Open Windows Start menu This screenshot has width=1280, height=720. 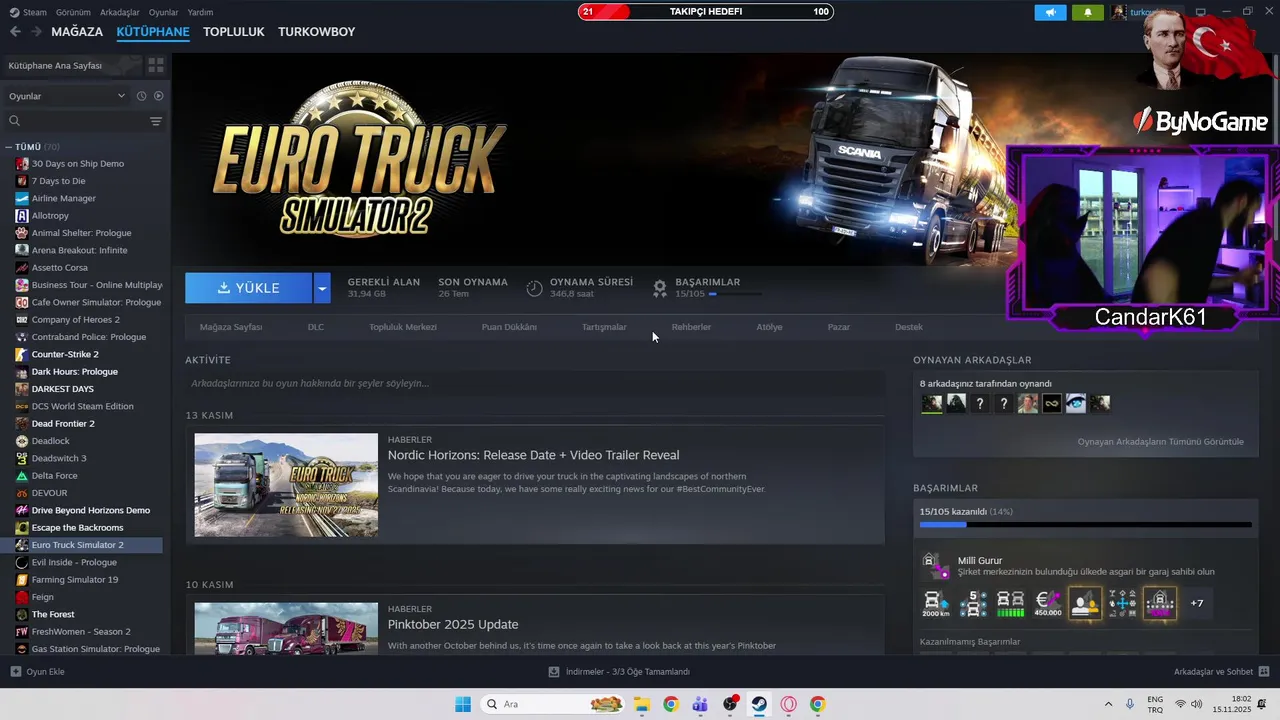tap(463, 704)
